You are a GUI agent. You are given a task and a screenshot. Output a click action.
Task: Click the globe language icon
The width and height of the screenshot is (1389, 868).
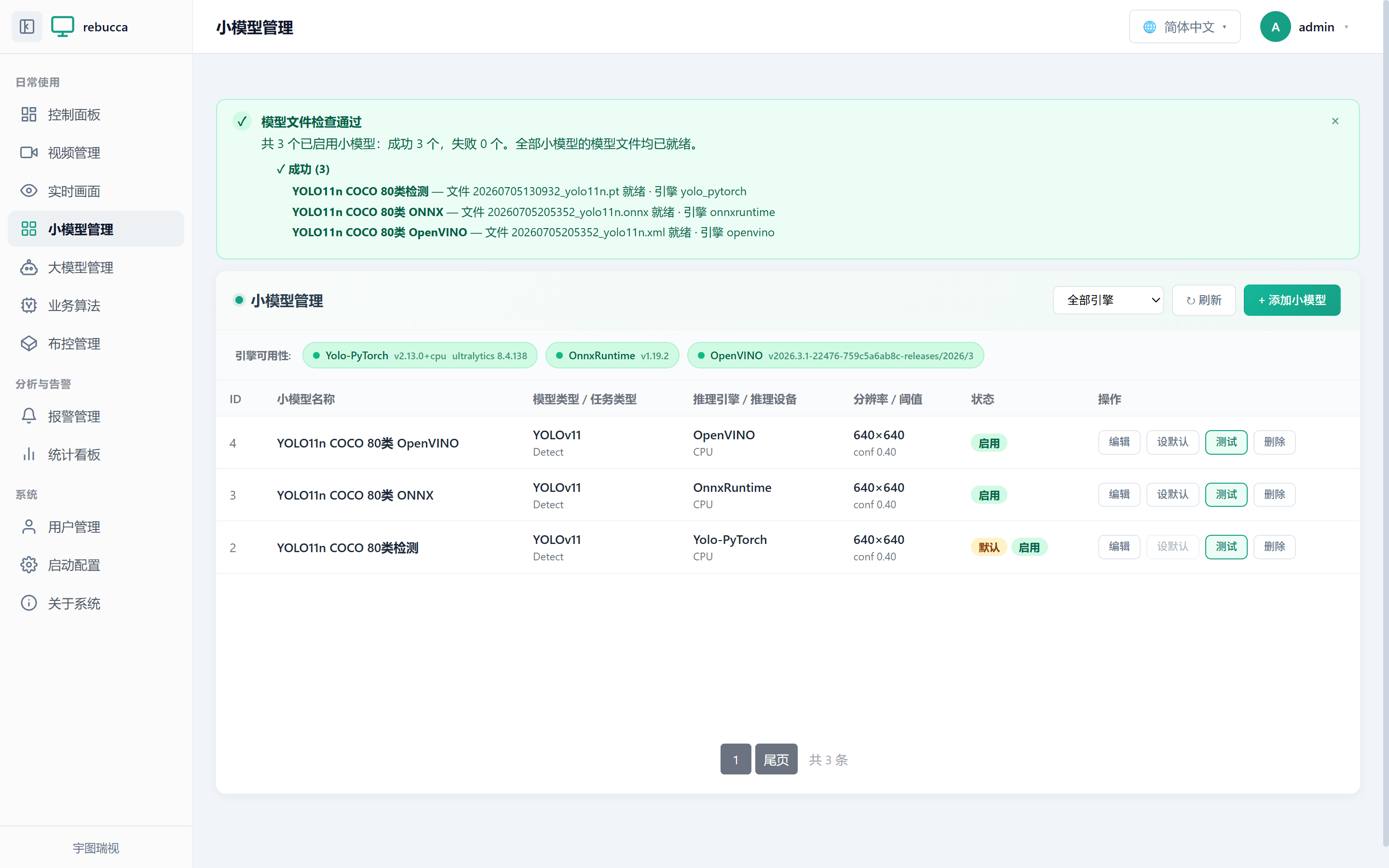point(1150,27)
